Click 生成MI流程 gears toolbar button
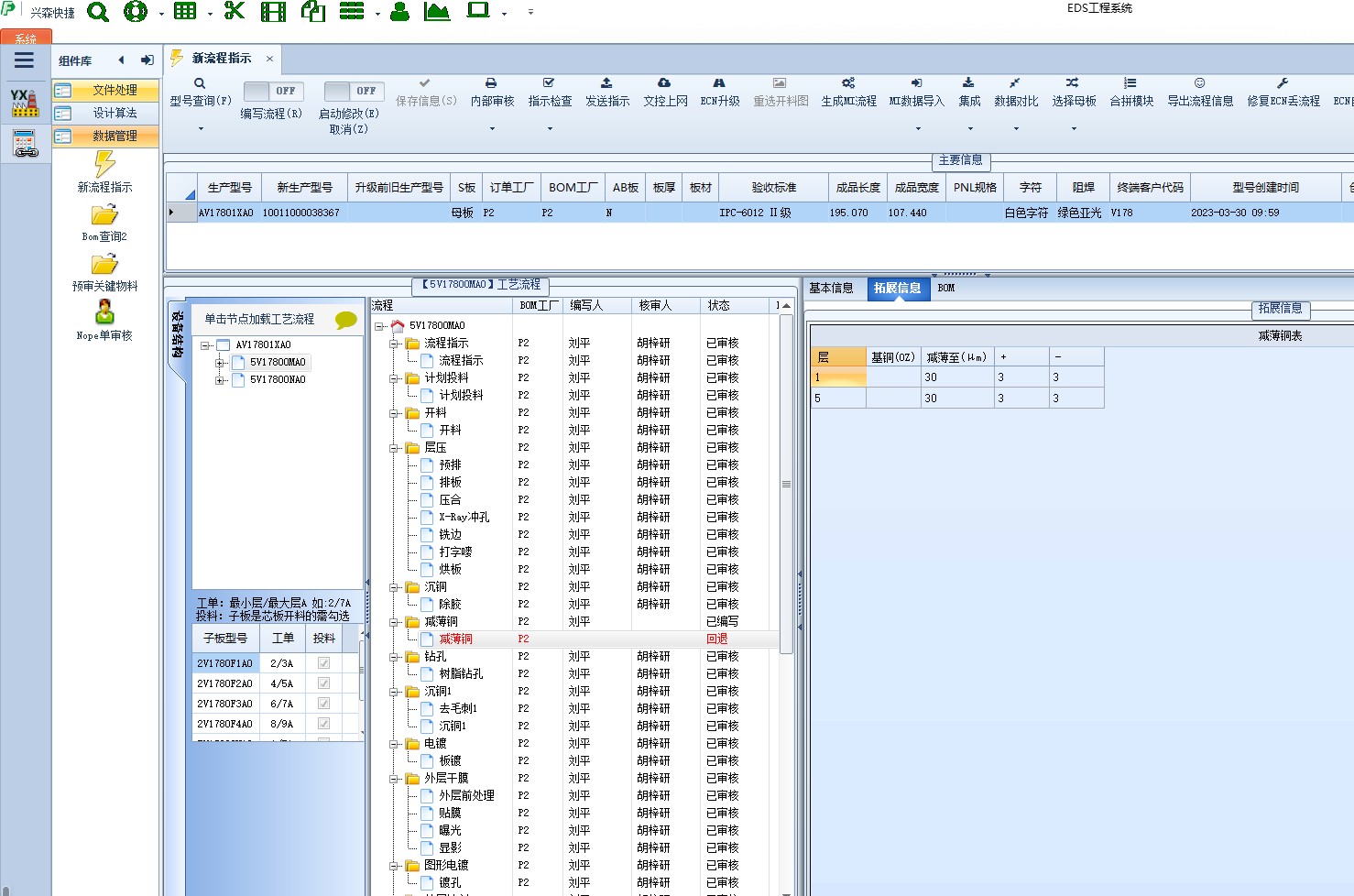This screenshot has height=896, width=1354. point(848,92)
